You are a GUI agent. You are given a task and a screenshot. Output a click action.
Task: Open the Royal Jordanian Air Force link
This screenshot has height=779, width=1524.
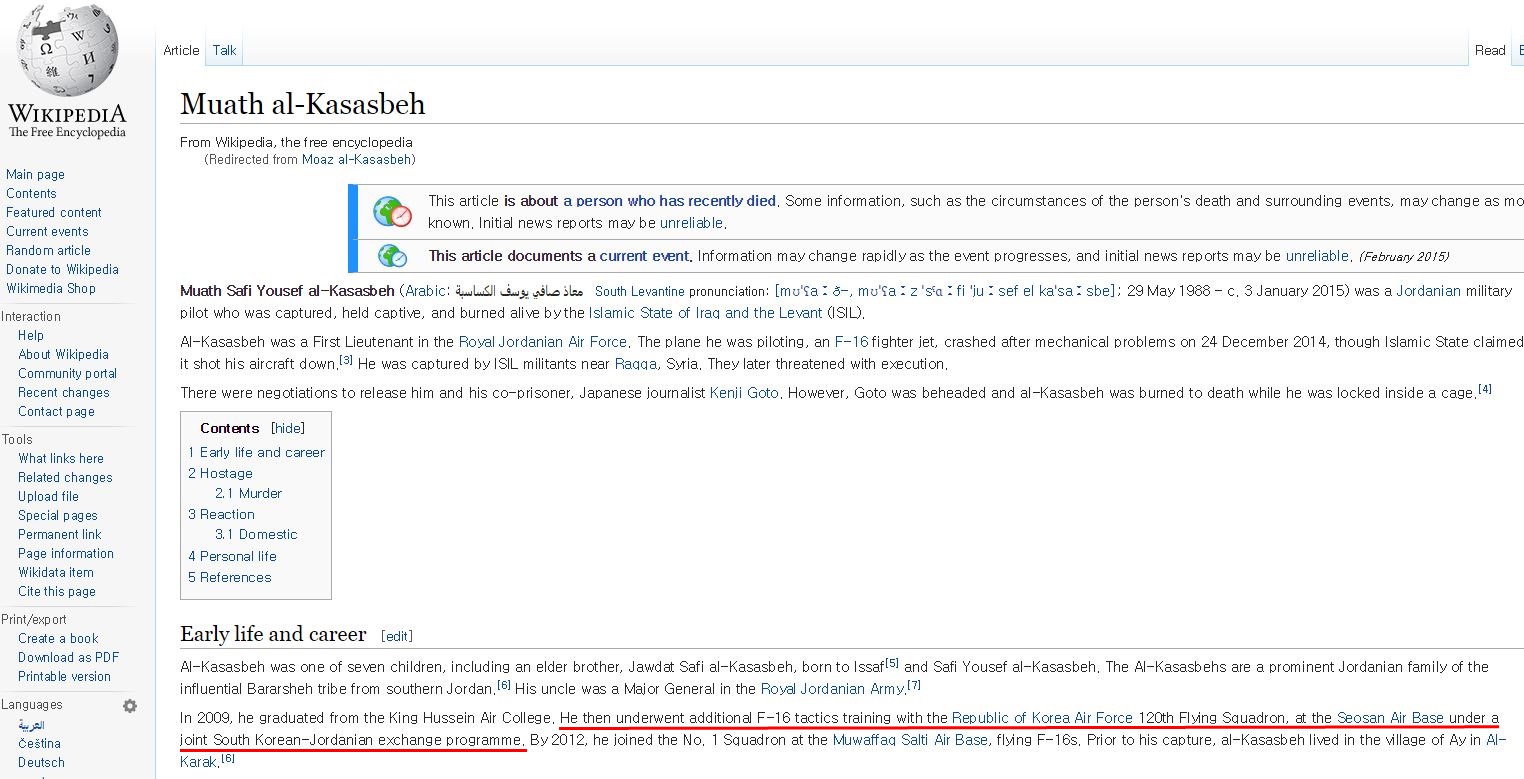[543, 342]
